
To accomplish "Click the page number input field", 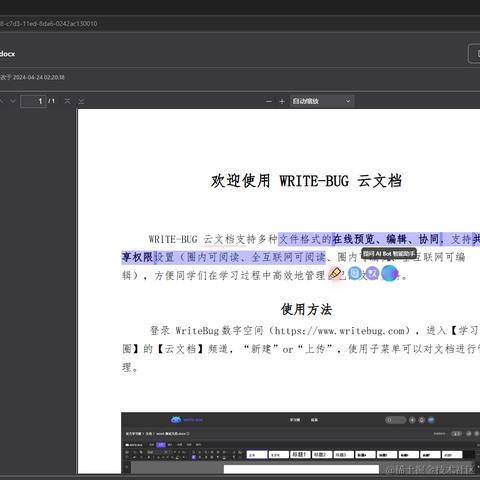I will (33, 101).
